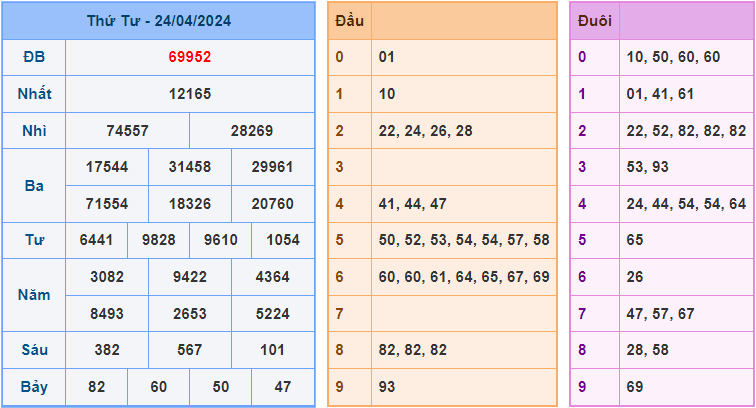Image resolution: width=756 pixels, height=408 pixels.
Task: Click fifth prize number 5224
Action: [x=272, y=314]
